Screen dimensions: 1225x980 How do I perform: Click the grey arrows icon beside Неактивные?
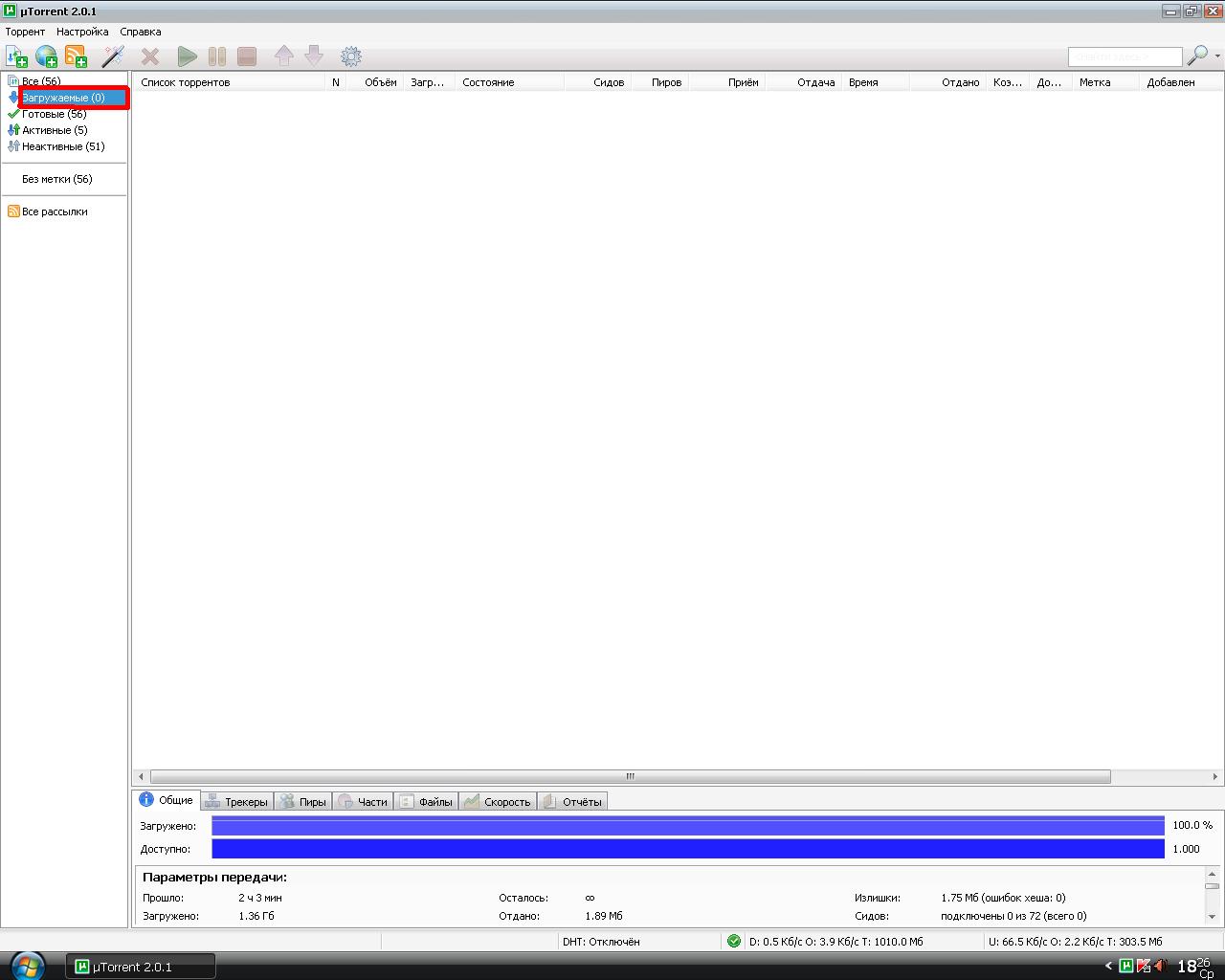point(13,146)
